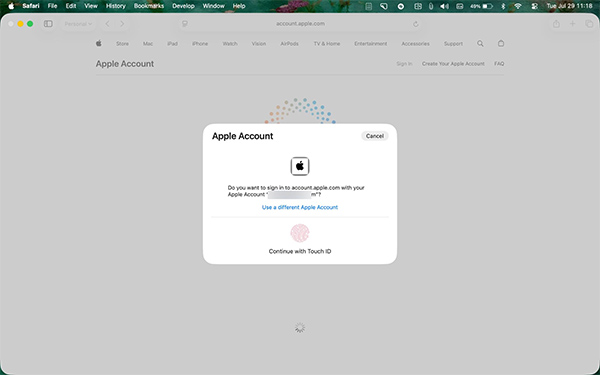Open the Store navigation link

[x=122, y=44]
